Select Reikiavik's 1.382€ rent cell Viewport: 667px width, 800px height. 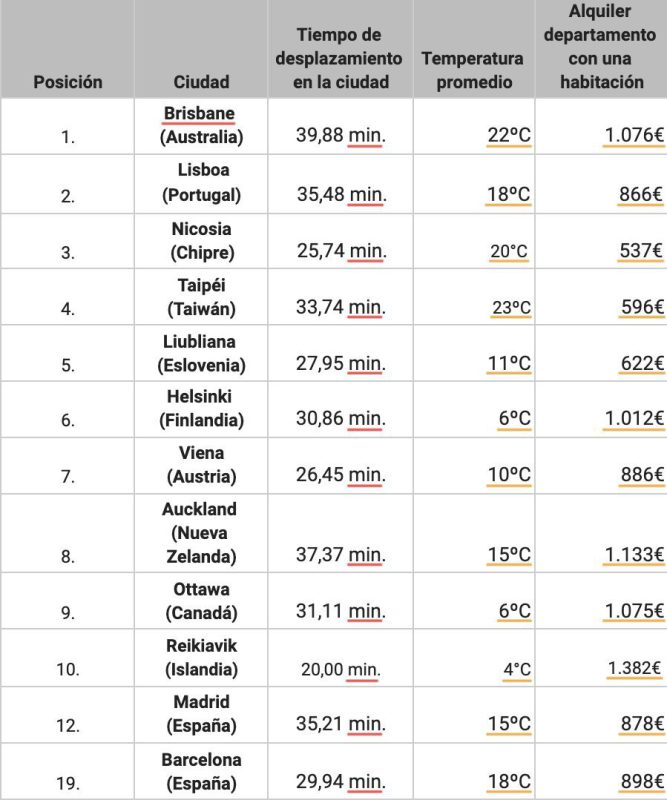pos(635,668)
